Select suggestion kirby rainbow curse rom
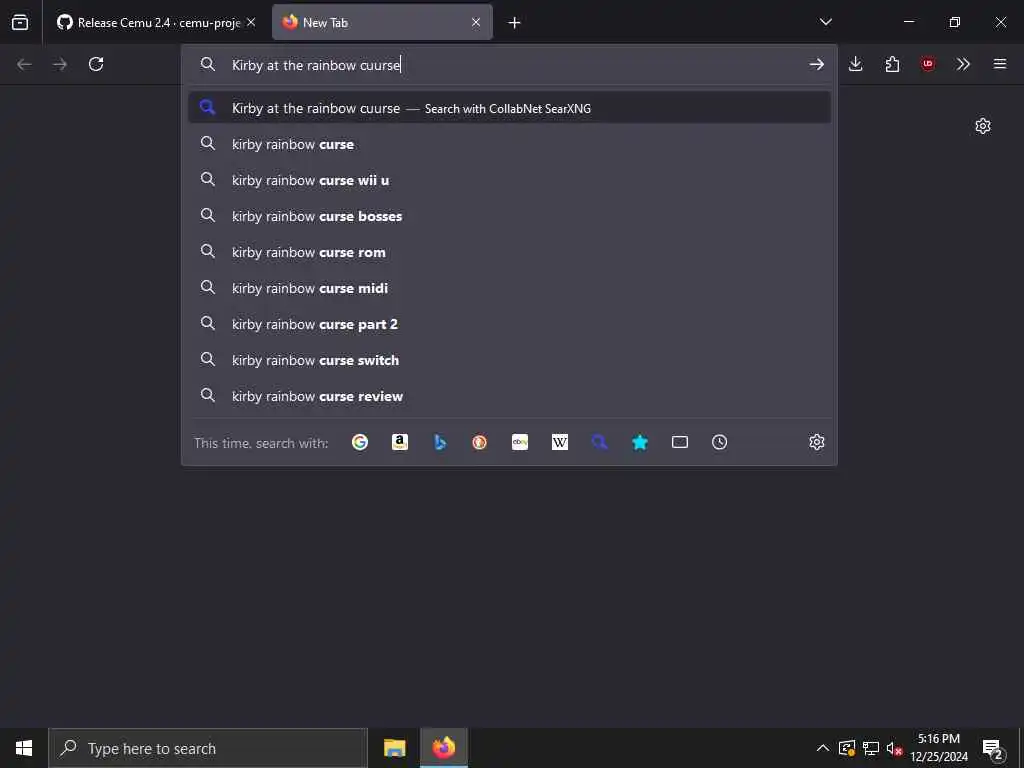 (x=509, y=251)
